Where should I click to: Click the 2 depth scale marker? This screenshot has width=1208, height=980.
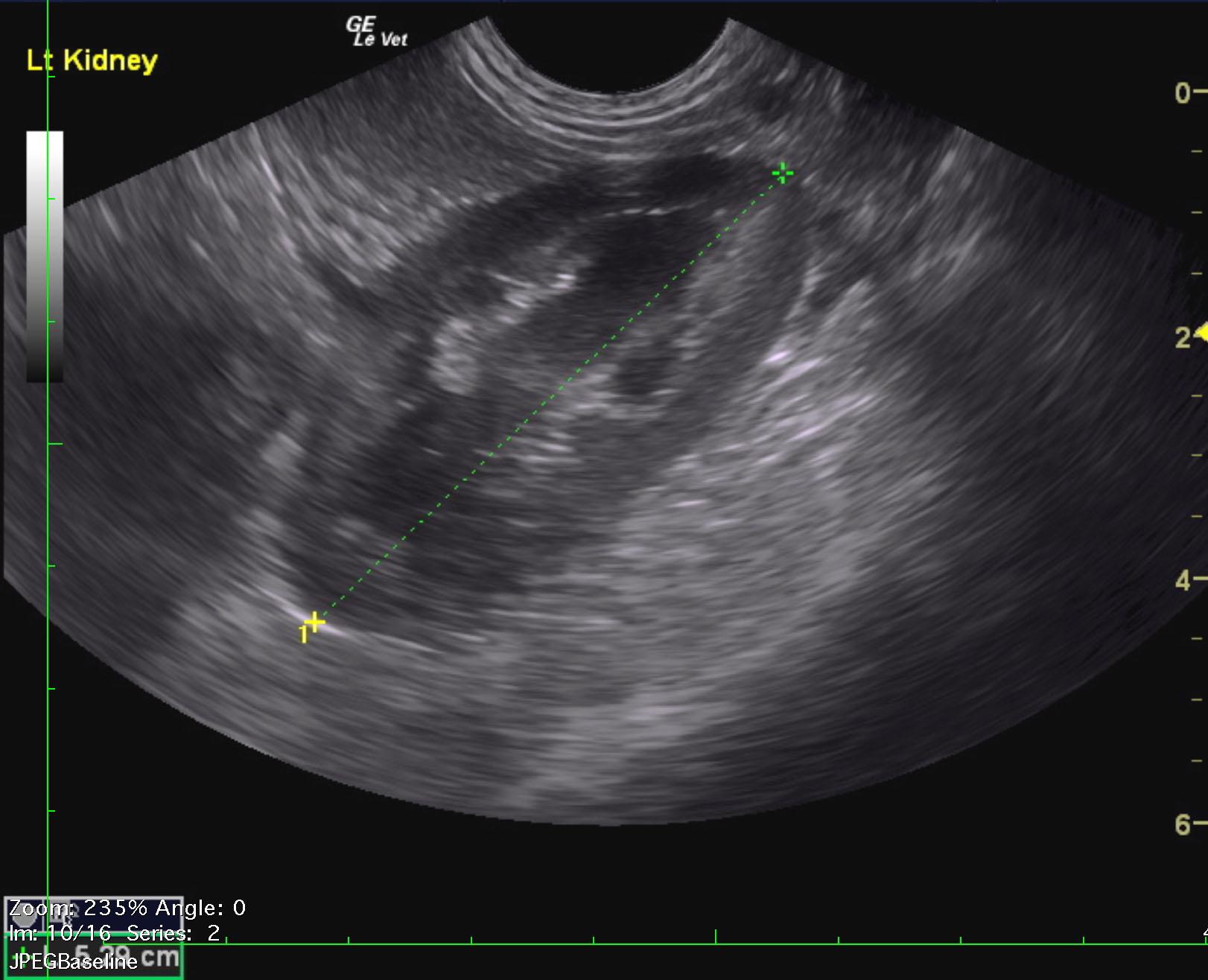(x=1182, y=338)
